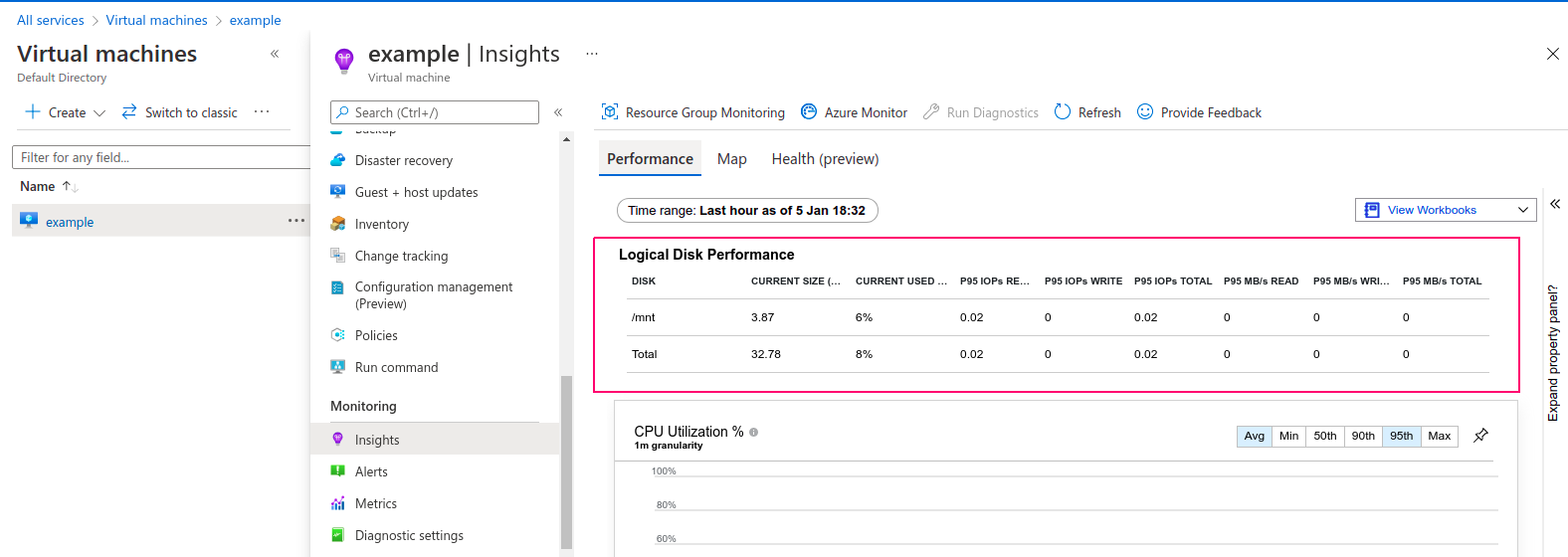Open Azure Monitor from toolbar
Screen dimensions: 1568x557
click(x=855, y=112)
